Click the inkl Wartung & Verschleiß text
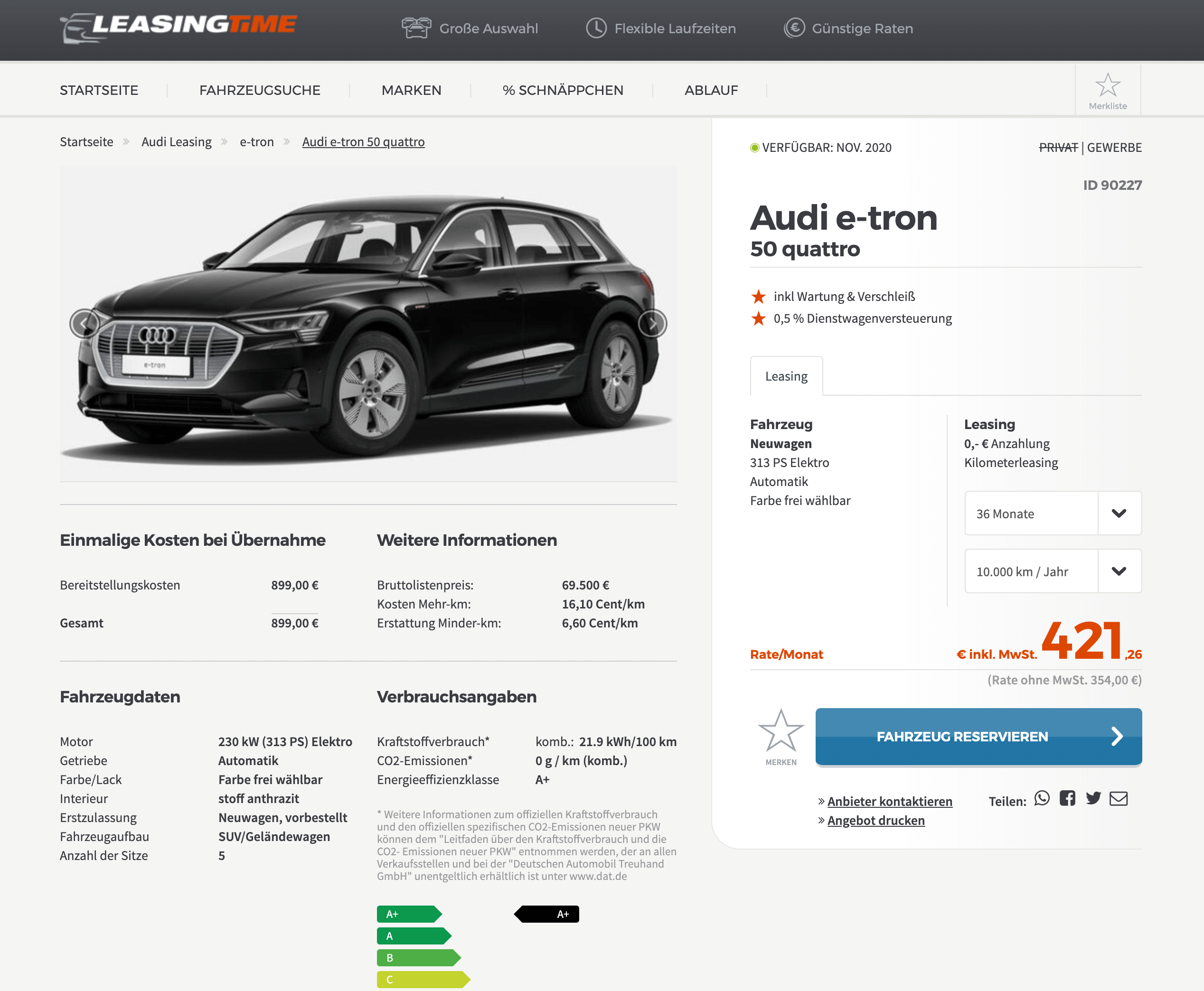This screenshot has height=991, width=1204. point(844,296)
